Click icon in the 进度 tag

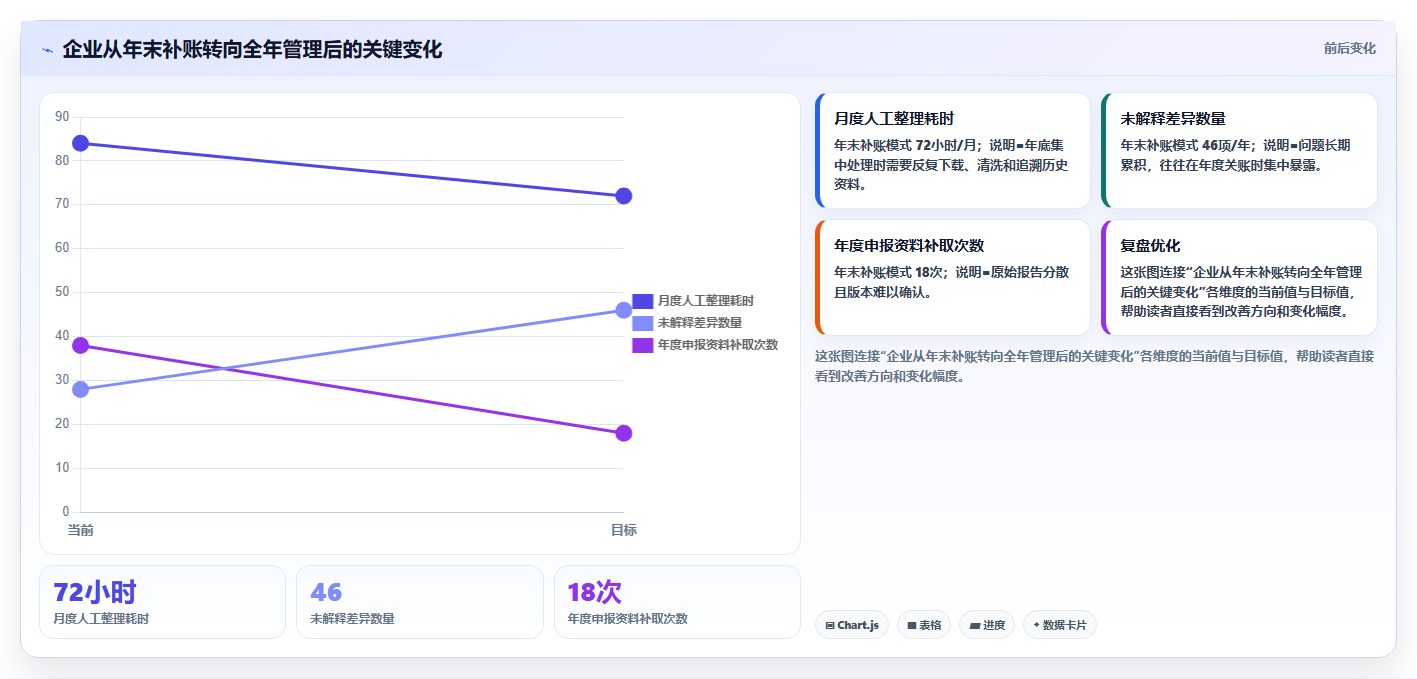tap(975, 625)
